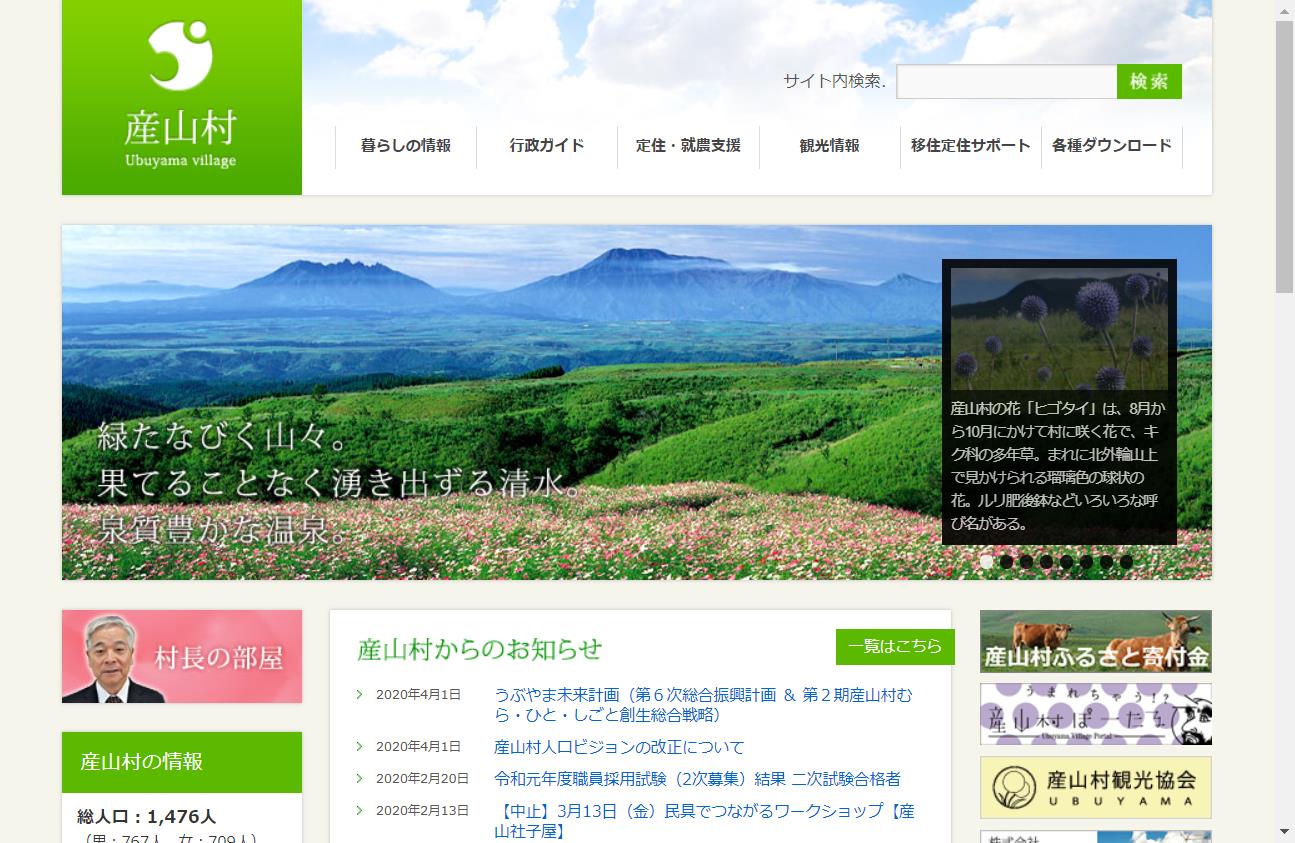Image resolution: width=1295 pixels, height=843 pixels.
Task: Open the 移住定住サポート section
Action: 969,147
